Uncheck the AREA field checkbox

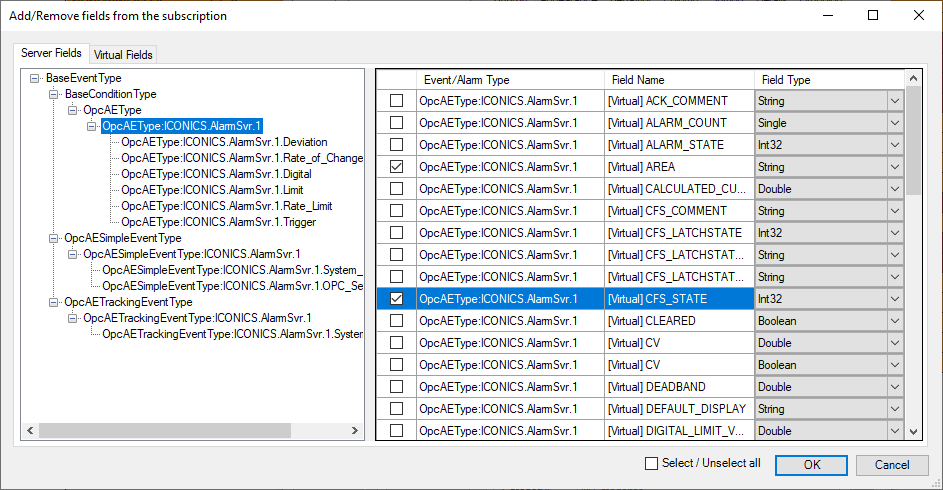(x=397, y=167)
